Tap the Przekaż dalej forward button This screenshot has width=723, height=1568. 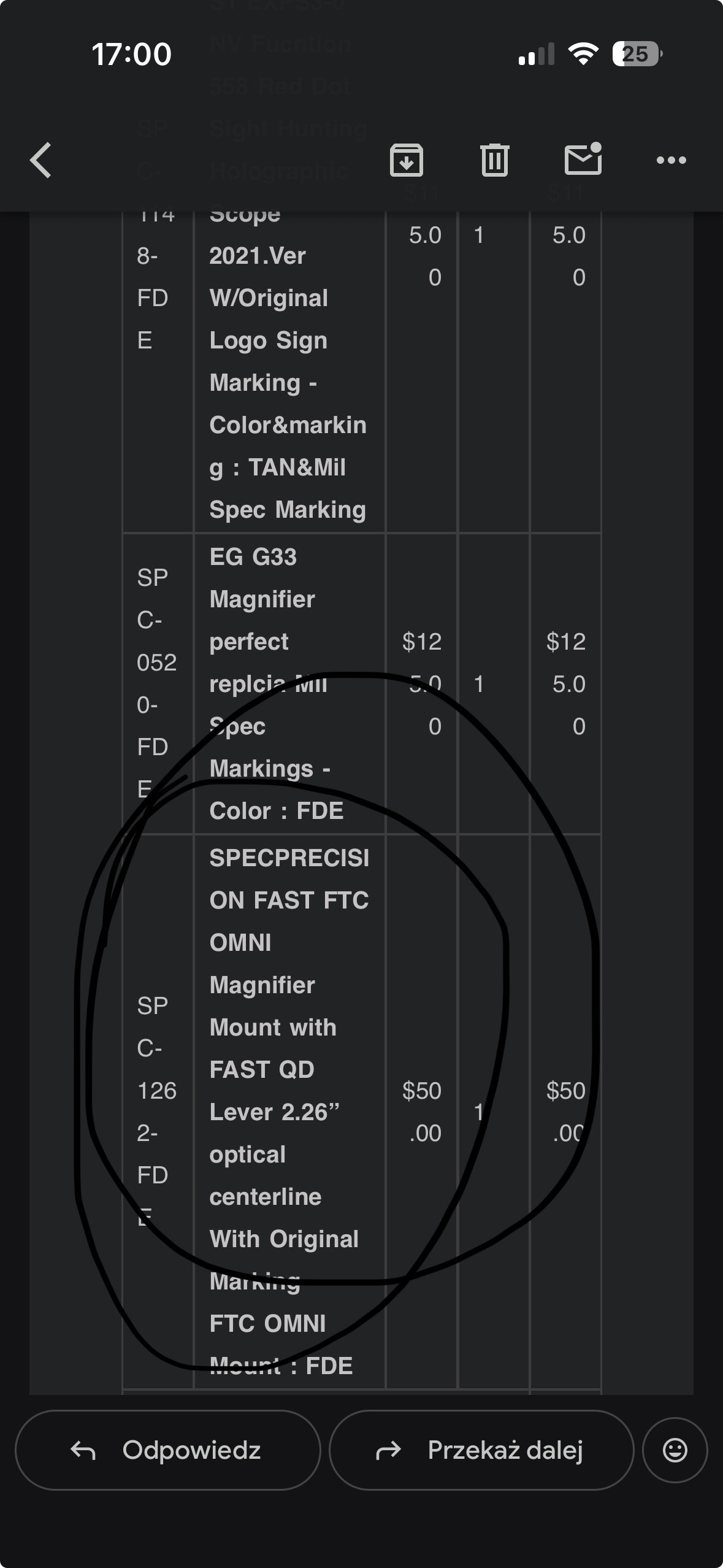[481, 1450]
